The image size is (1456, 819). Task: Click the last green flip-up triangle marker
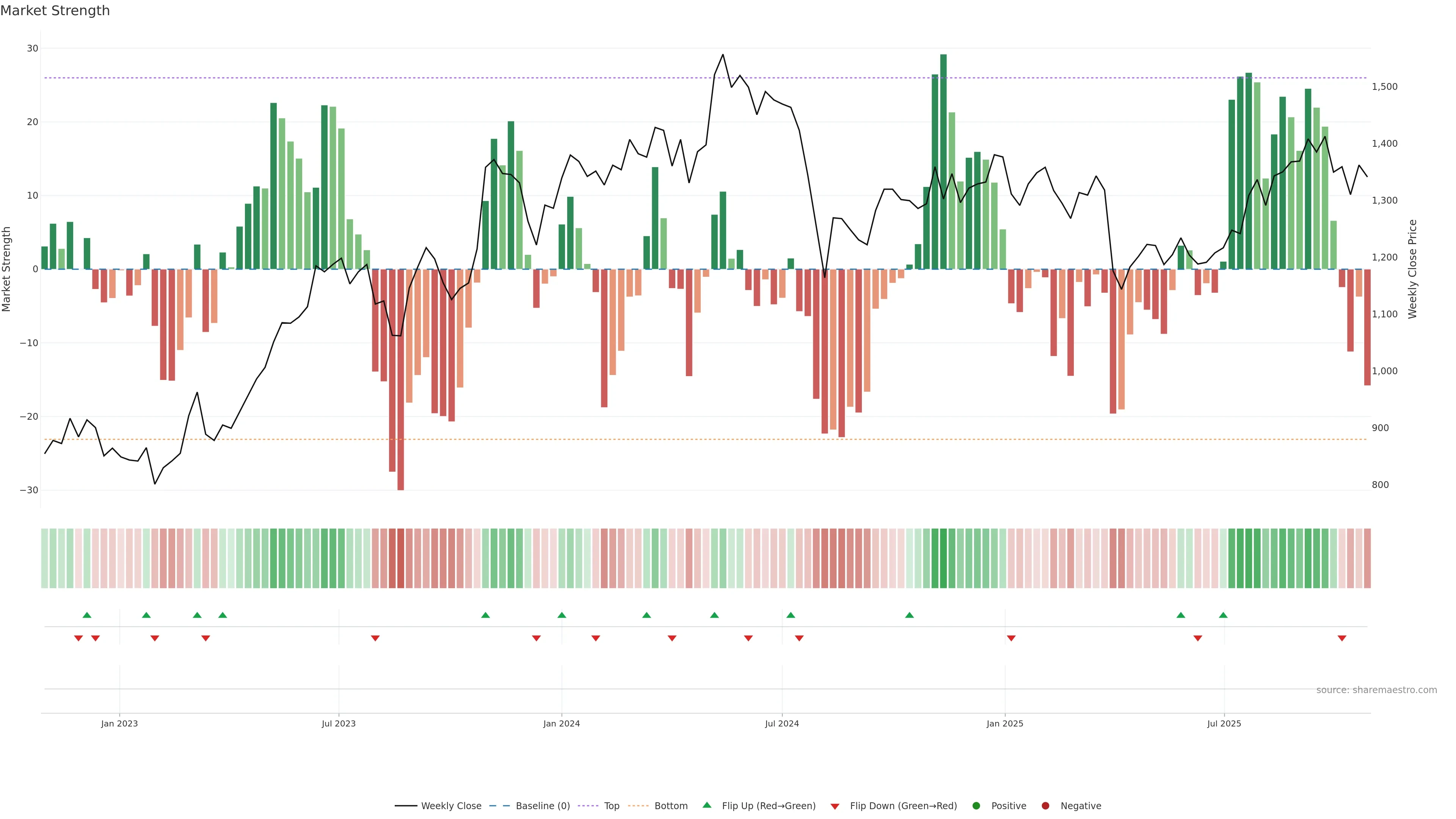click(x=1223, y=615)
